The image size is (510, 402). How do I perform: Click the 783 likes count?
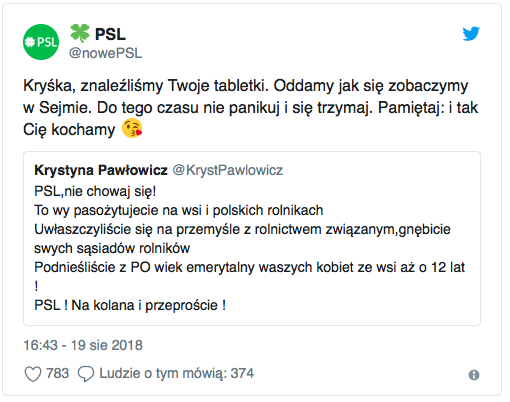(57, 373)
